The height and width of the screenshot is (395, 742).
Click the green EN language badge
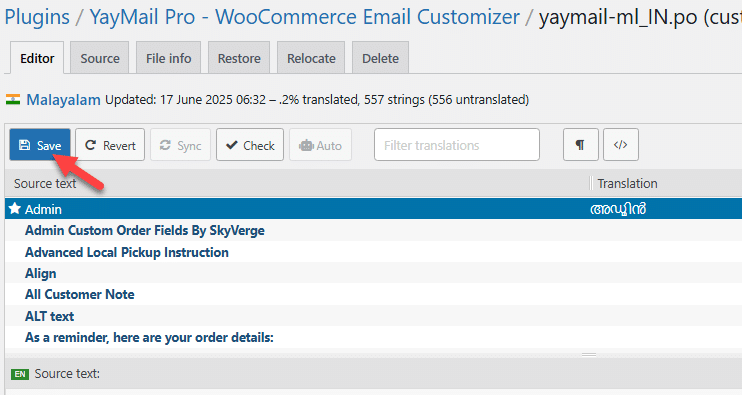(x=19, y=374)
